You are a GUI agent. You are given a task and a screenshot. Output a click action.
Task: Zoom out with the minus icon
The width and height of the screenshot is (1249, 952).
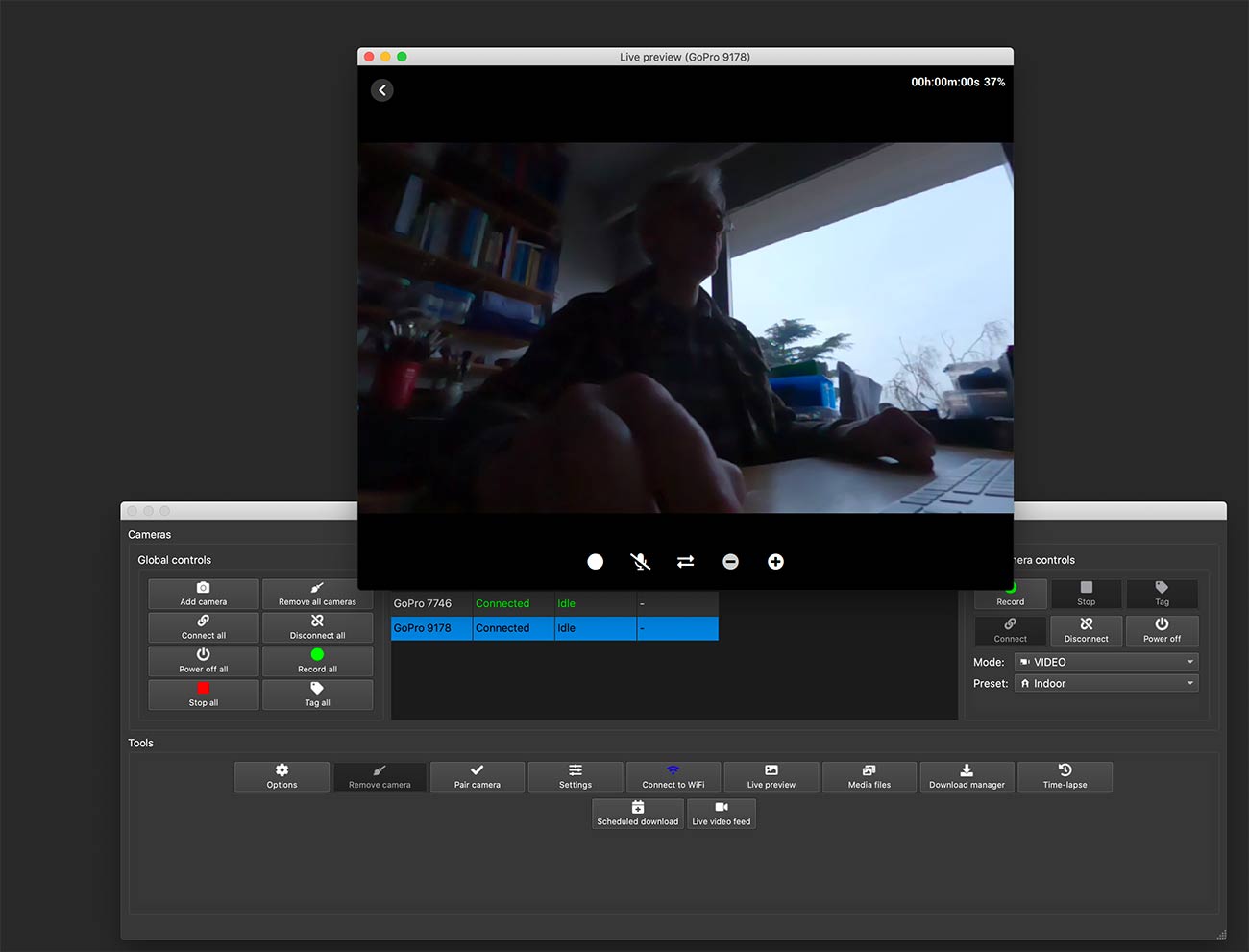(x=730, y=562)
